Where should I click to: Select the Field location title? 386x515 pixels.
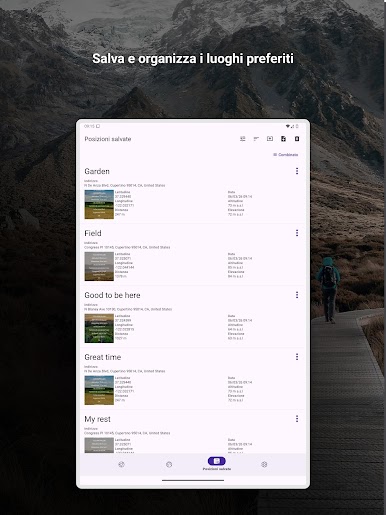[x=93, y=233]
